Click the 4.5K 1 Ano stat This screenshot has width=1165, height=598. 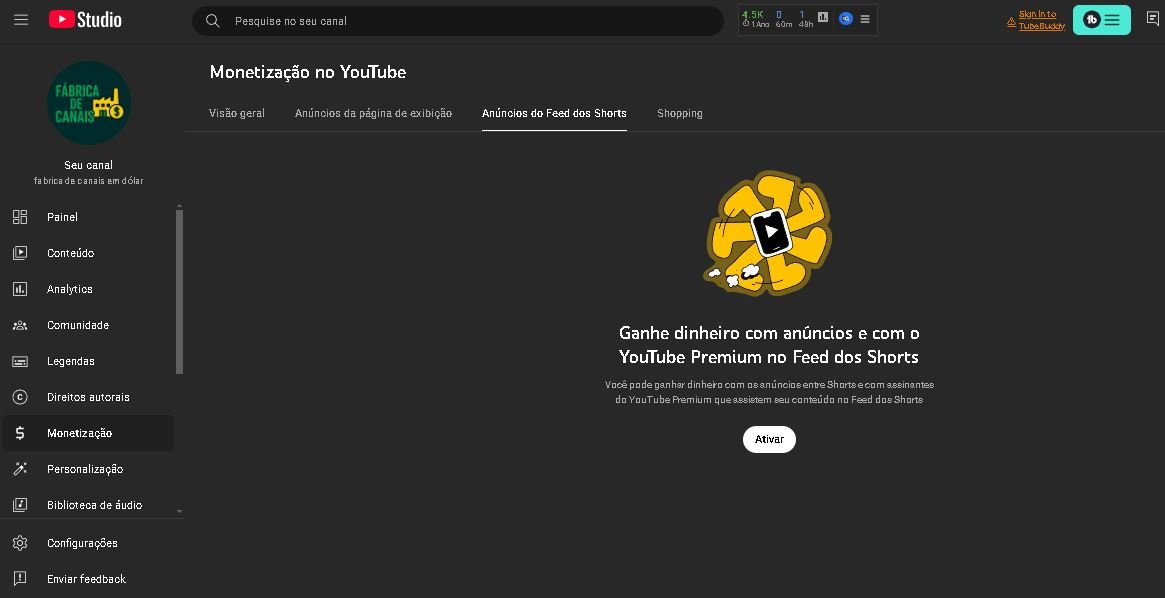[x=755, y=19]
